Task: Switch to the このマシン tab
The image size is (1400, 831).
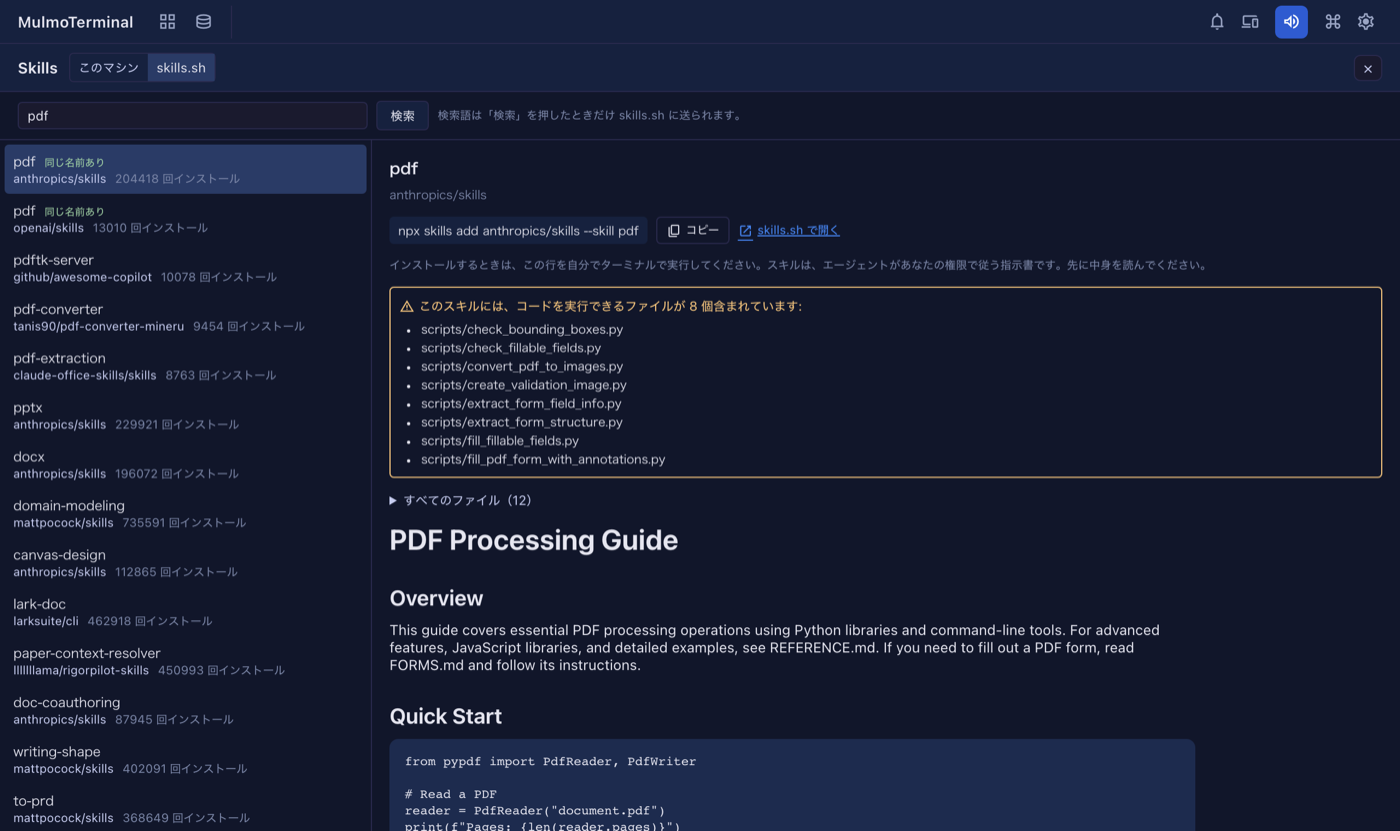Action: point(109,68)
